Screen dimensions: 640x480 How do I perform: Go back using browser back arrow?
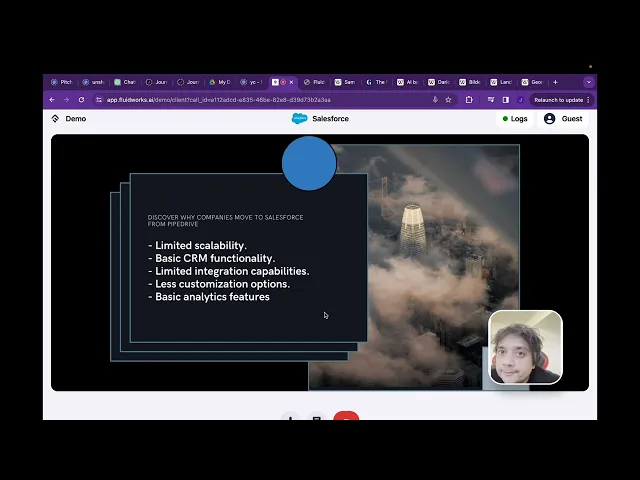(52, 100)
